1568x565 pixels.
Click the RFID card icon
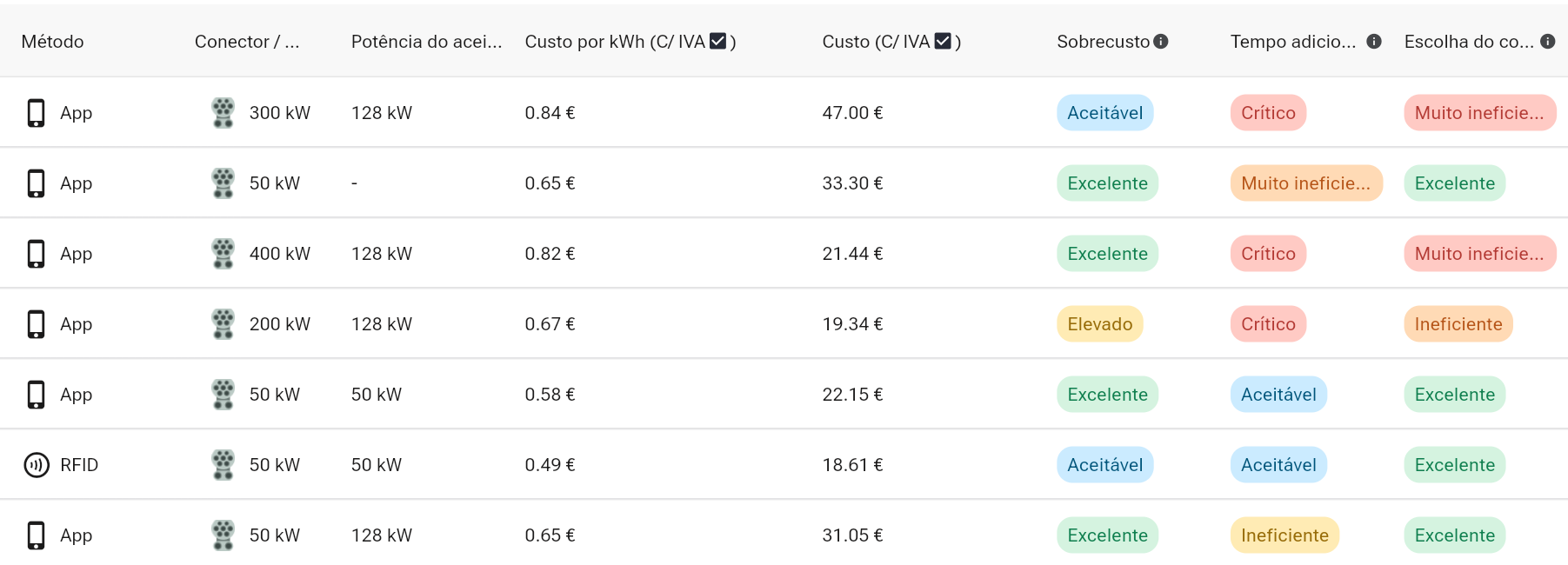pyautogui.click(x=37, y=465)
